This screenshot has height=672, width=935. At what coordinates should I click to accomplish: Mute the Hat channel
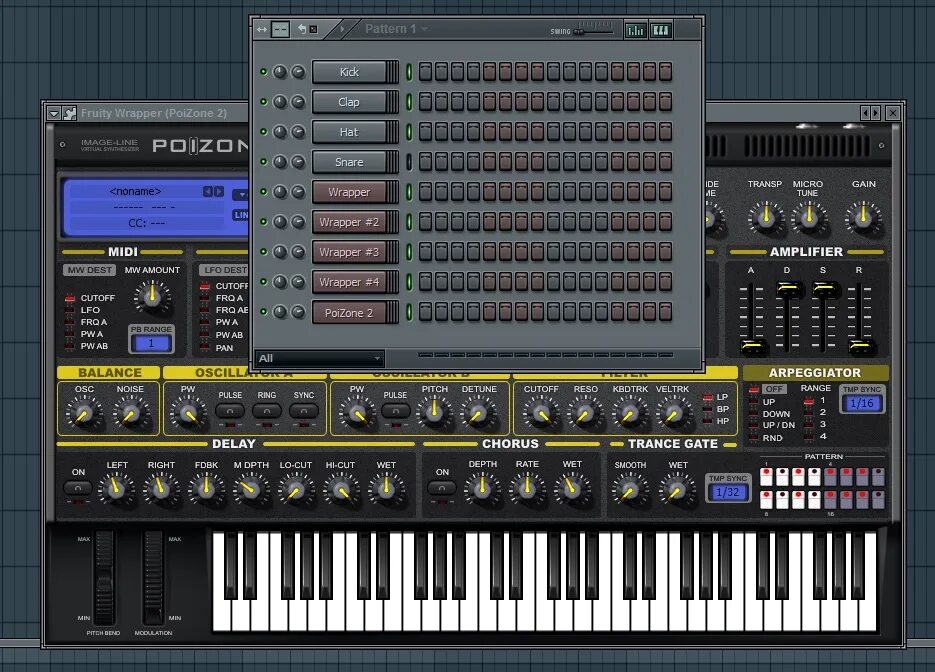coord(264,132)
